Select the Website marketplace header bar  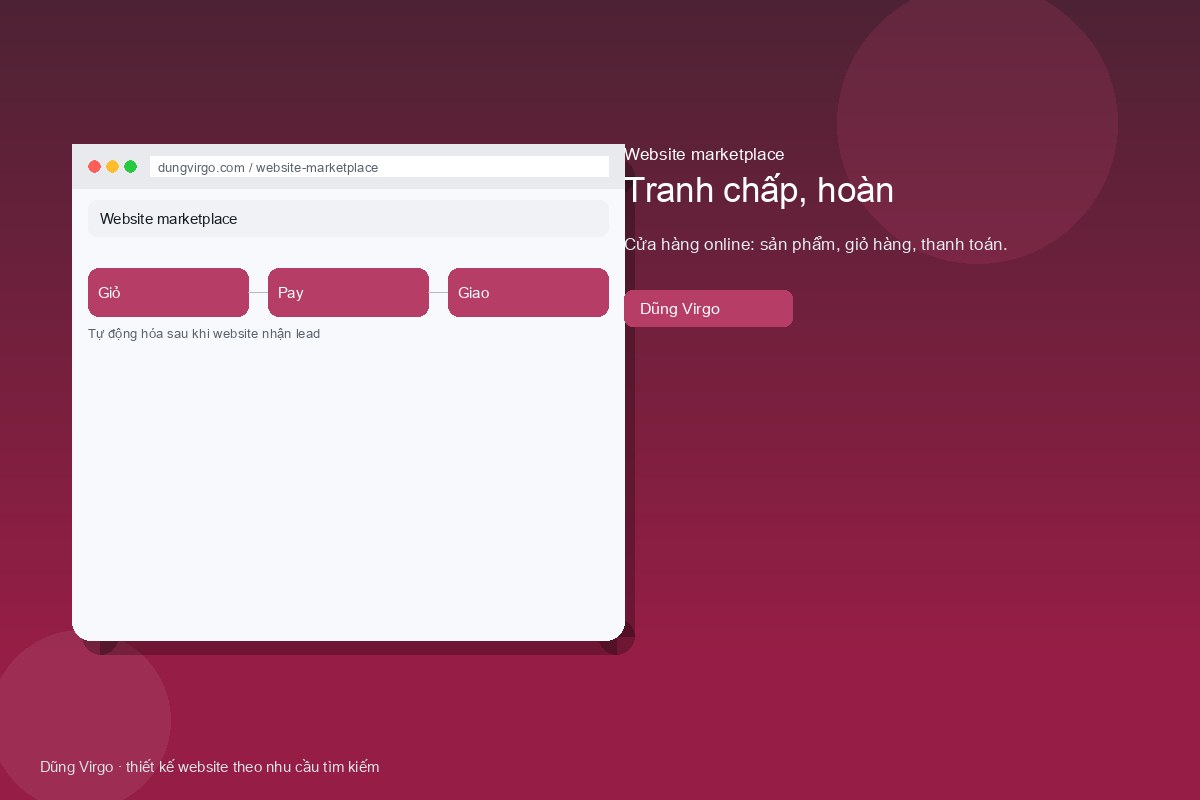[x=348, y=219]
